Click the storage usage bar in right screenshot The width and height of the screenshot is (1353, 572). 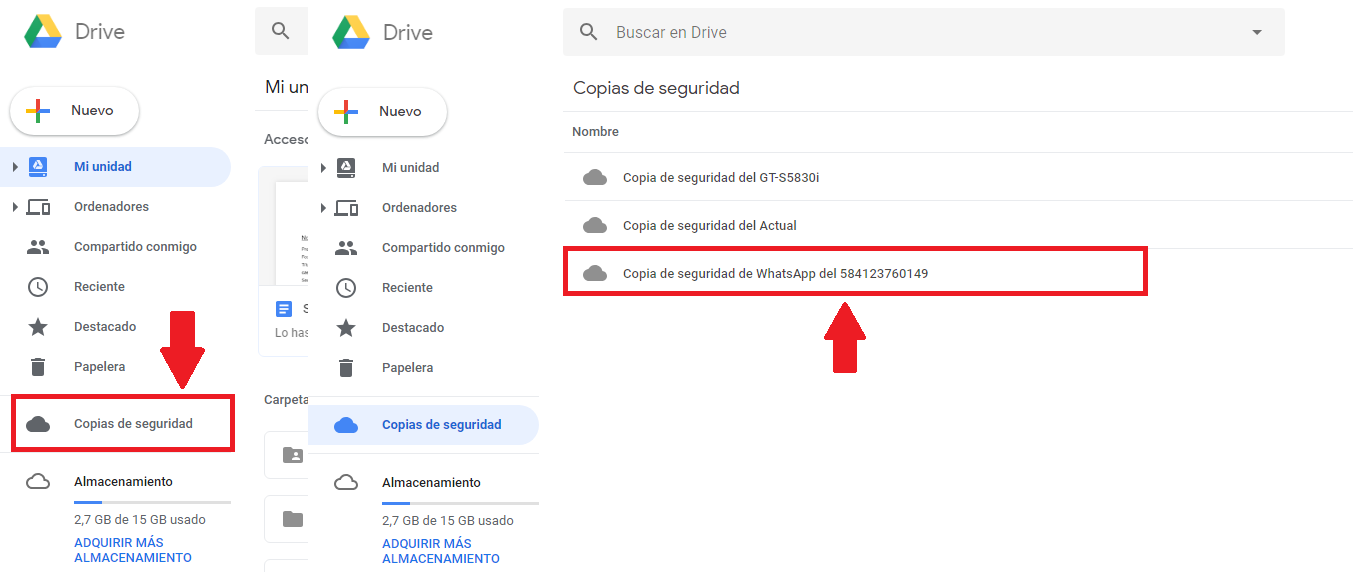click(460, 503)
